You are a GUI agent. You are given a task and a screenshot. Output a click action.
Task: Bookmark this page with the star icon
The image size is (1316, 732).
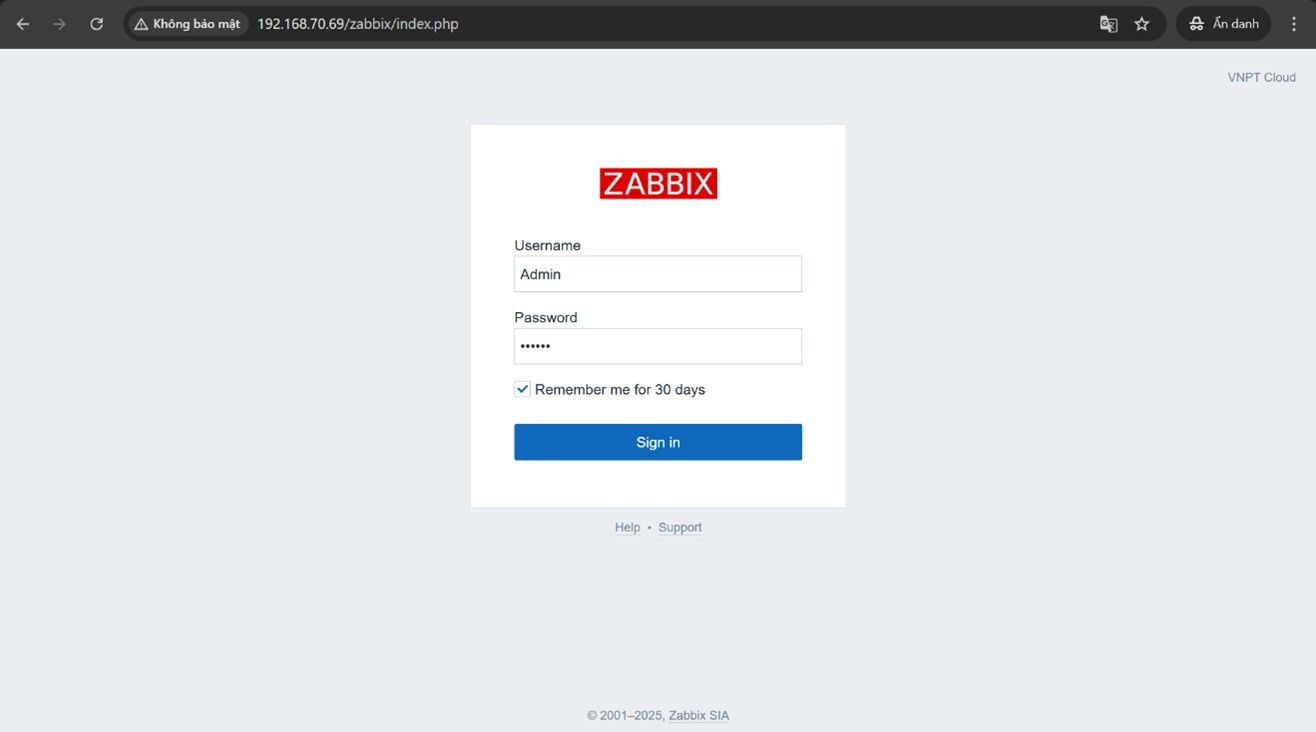click(x=1142, y=24)
